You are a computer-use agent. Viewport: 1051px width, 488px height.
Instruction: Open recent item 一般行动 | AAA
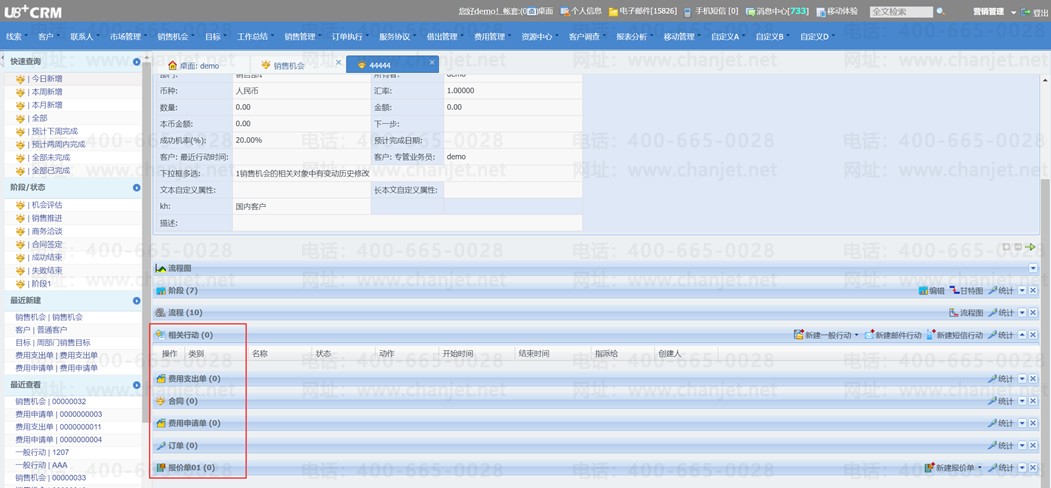pos(42,465)
